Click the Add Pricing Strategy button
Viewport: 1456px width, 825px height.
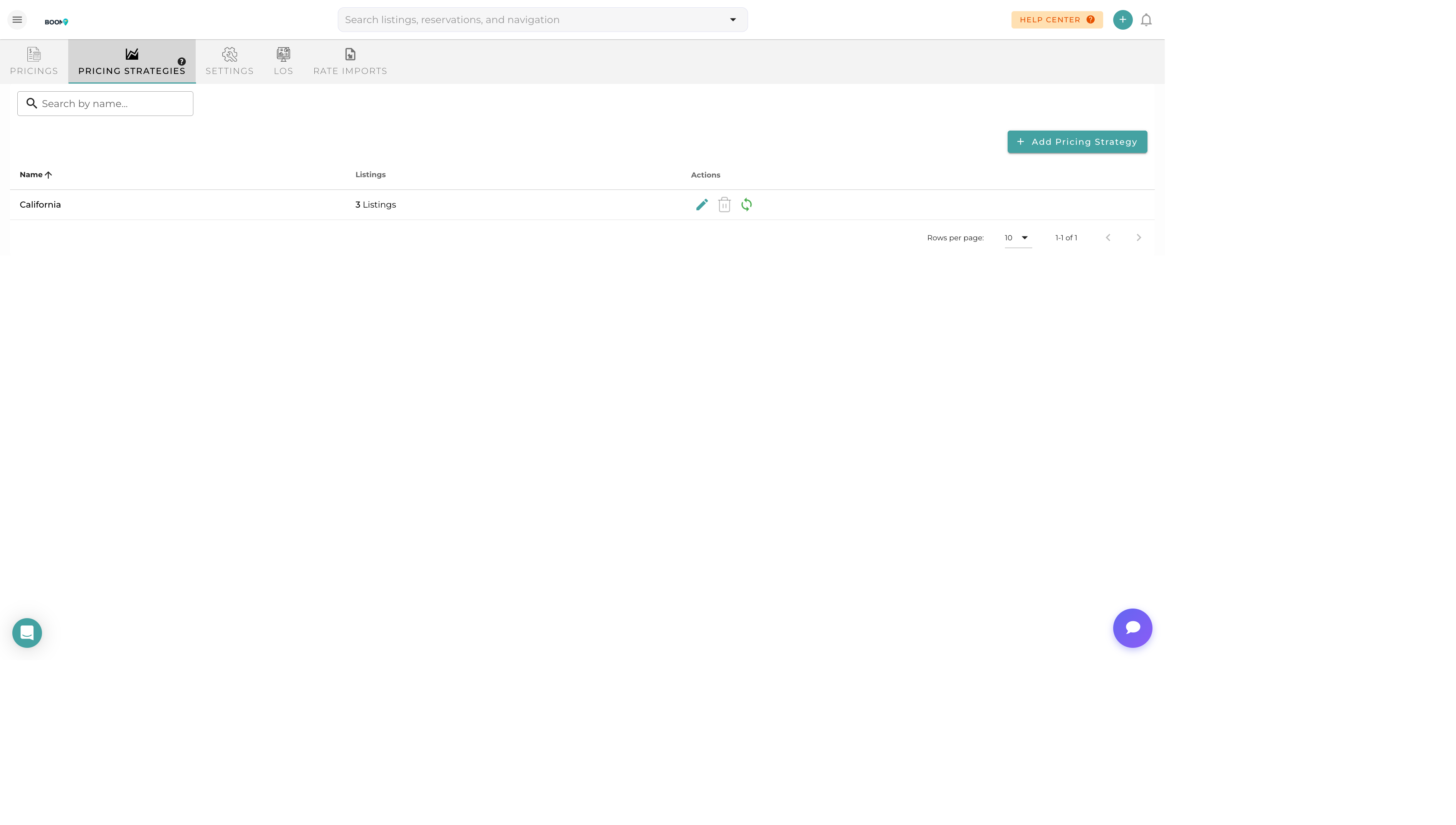point(1077,142)
